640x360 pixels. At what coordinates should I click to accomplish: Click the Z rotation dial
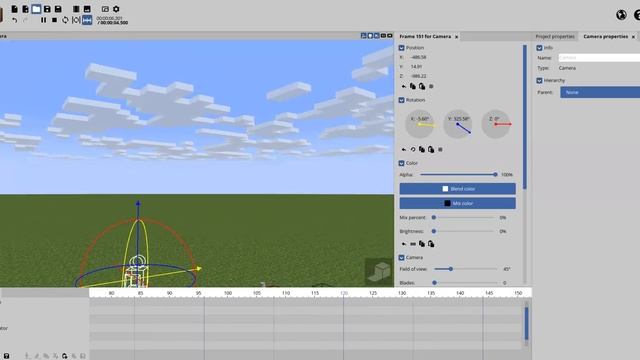496,124
